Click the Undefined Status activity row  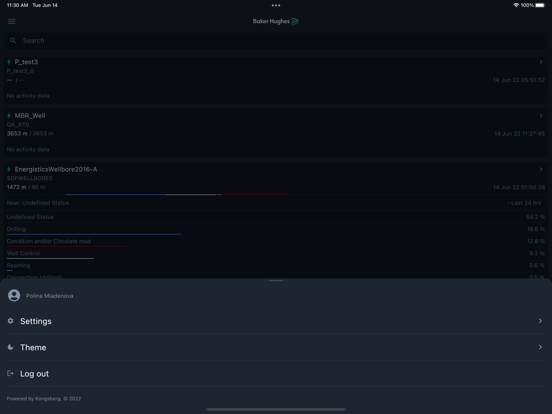(x=276, y=217)
